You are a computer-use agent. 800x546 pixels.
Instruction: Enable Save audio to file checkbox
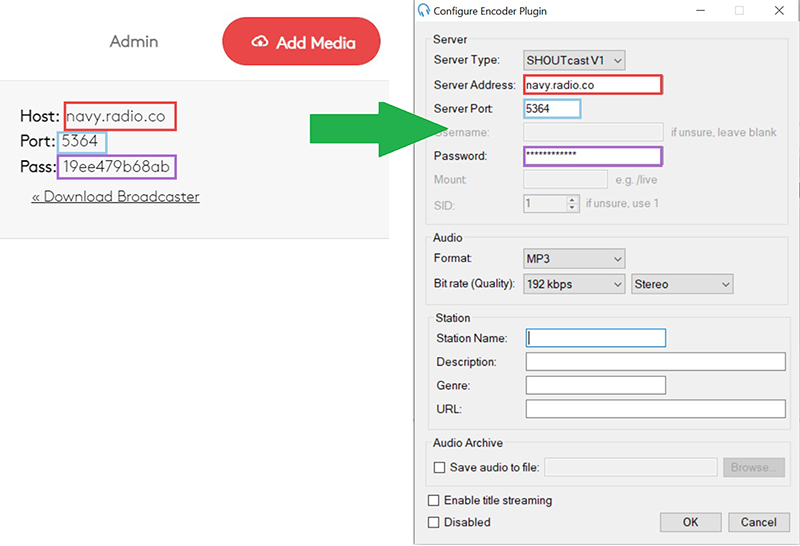click(439, 467)
